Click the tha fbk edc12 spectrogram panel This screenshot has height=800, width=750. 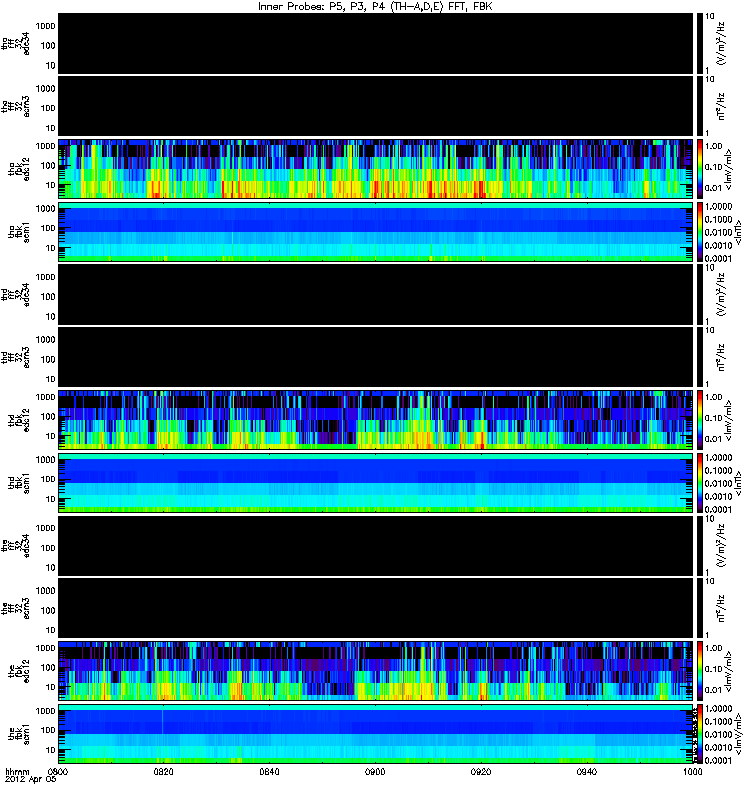pos(376,169)
